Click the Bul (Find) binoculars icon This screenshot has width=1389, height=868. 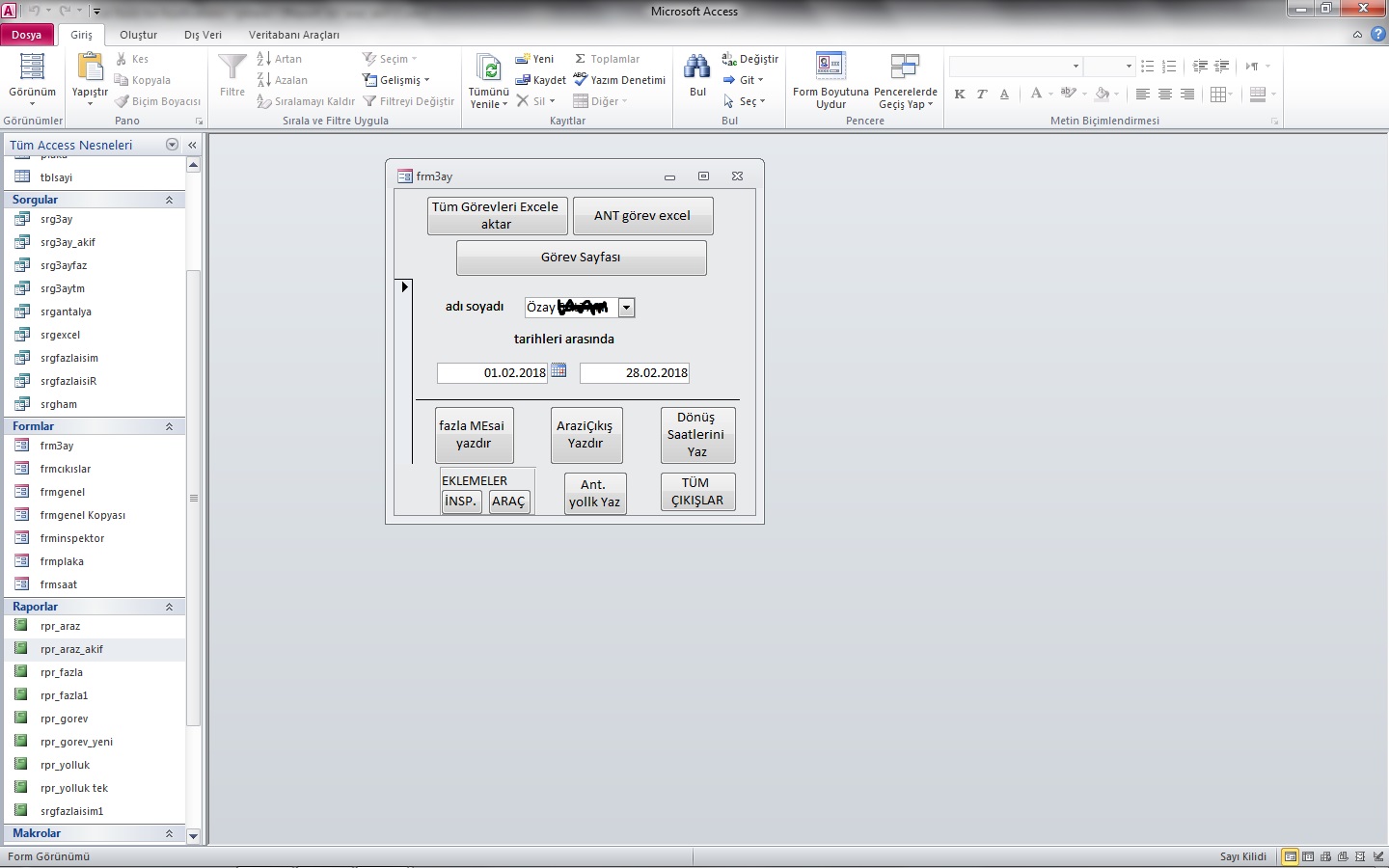(x=697, y=68)
